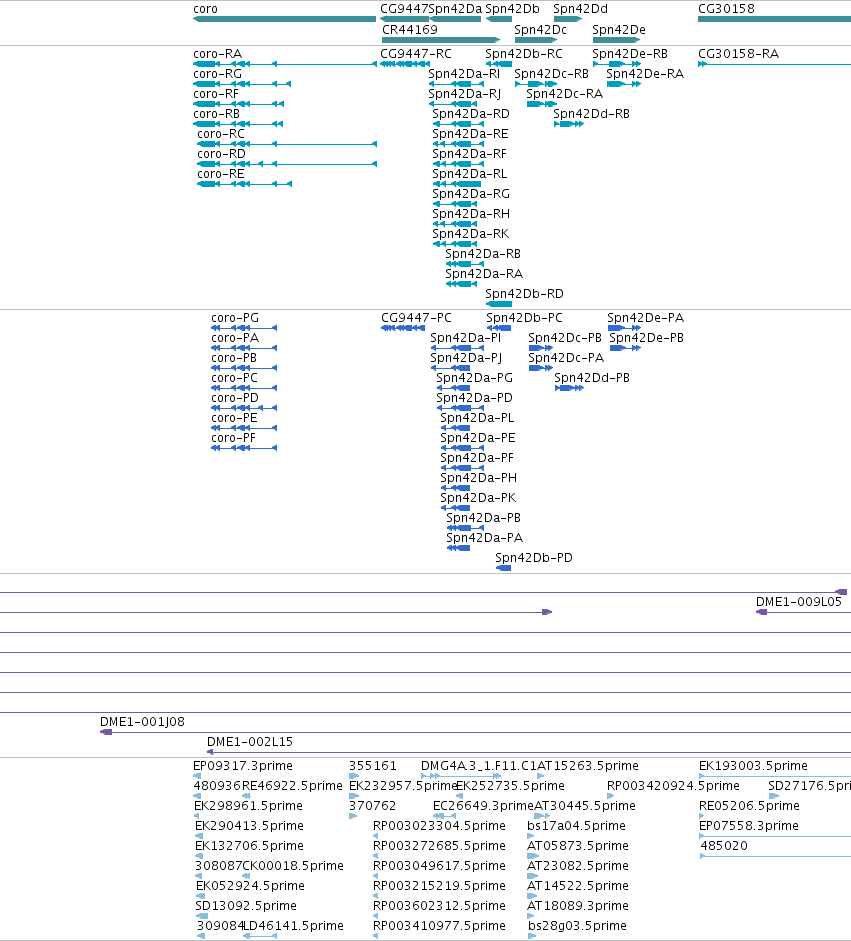This screenshot has width=851, height=941.
Task: Click EST bs17a04.5prime
Action: [x=531, y=836]
